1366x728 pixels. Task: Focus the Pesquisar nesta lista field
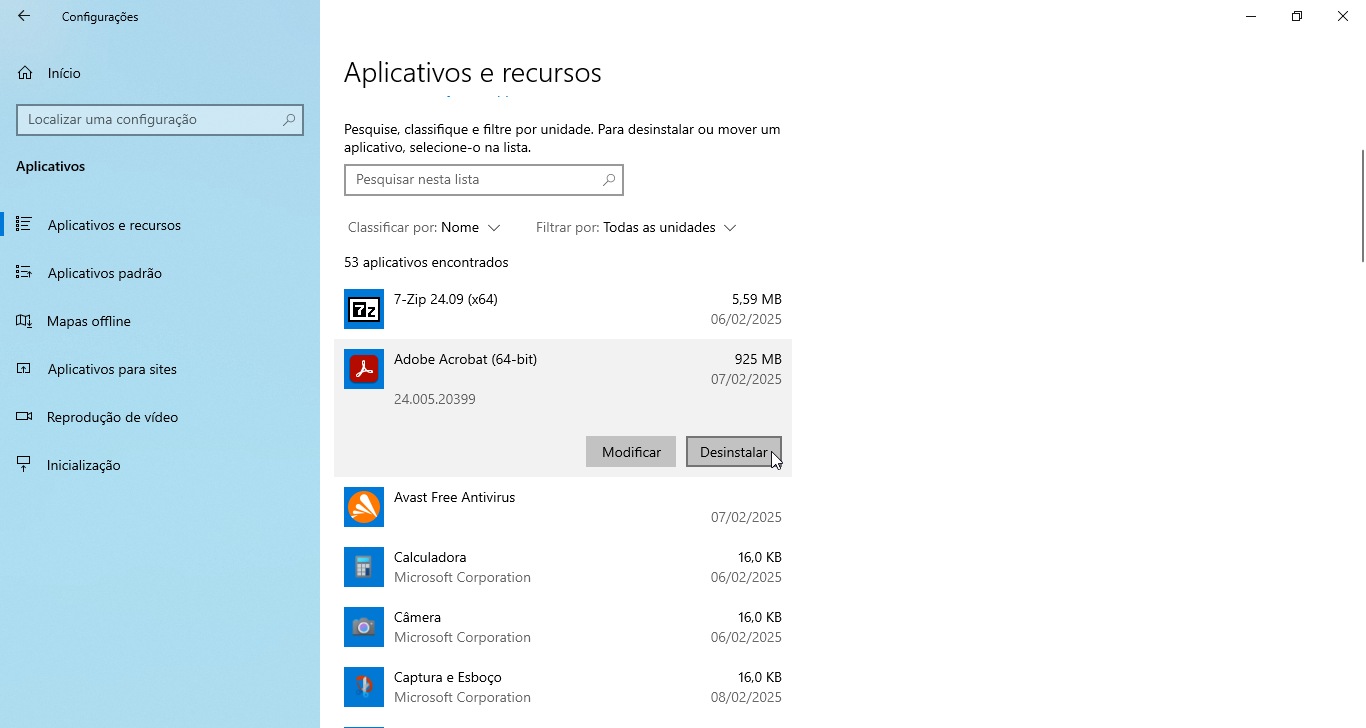484,180
